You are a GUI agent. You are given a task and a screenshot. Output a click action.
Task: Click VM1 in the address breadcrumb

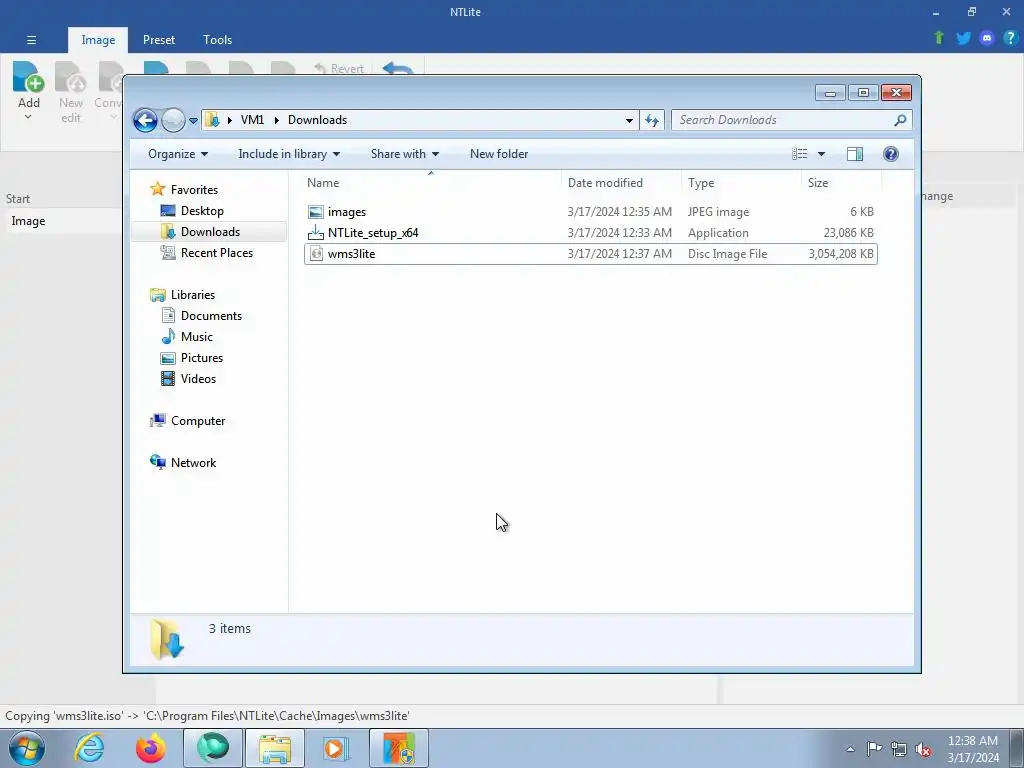coord(252,120)
